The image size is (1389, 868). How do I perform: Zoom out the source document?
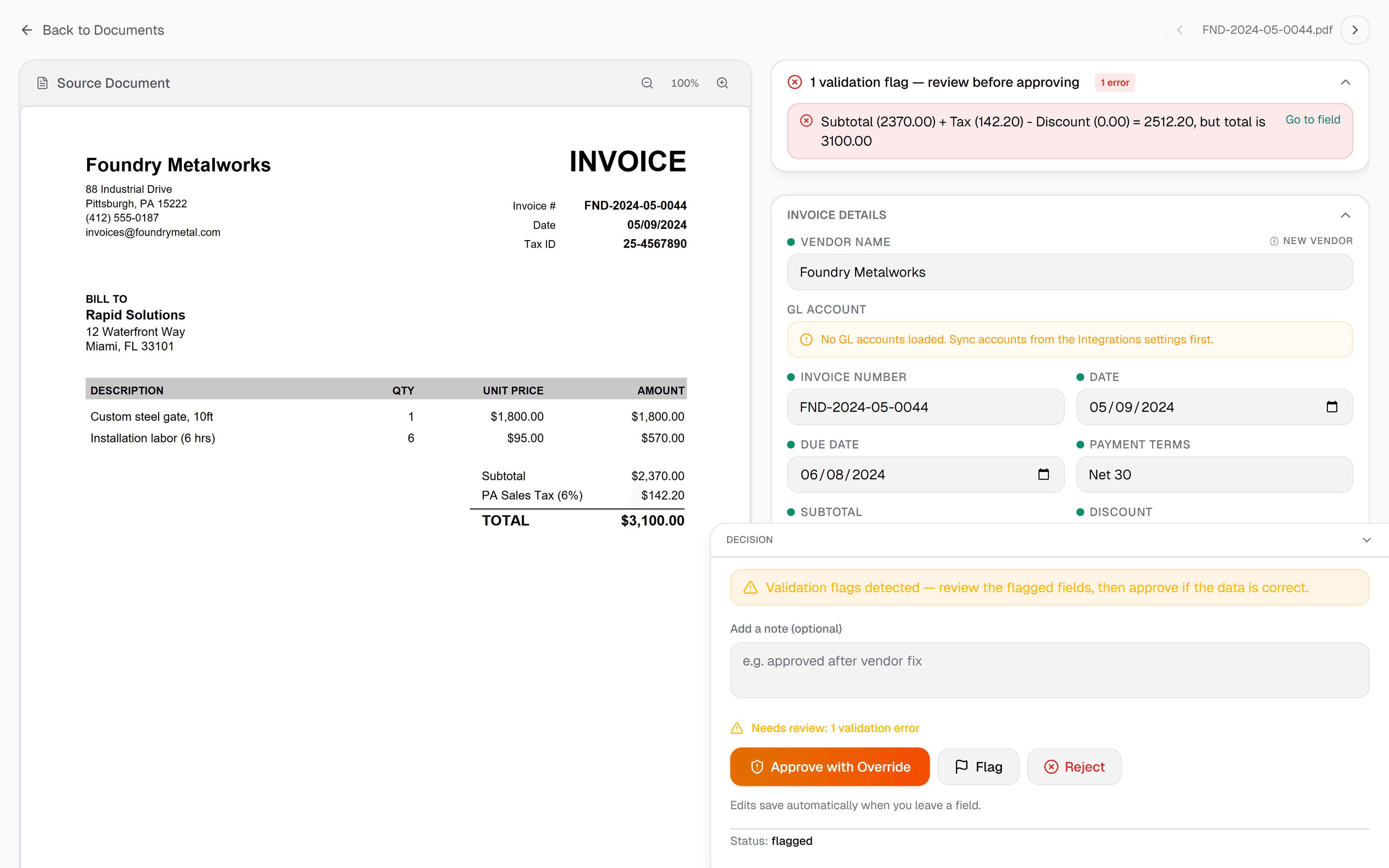pyautogui.click(x=647, y=83)
